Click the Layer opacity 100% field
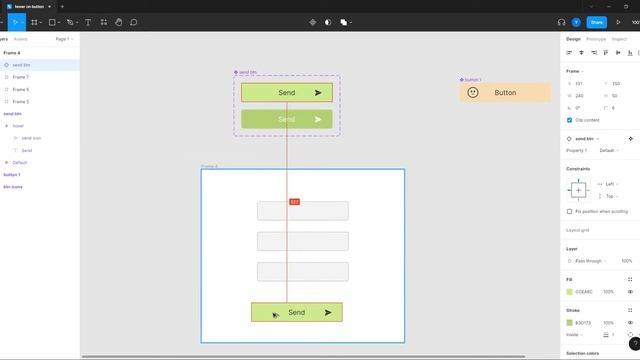 click(627, 261)
